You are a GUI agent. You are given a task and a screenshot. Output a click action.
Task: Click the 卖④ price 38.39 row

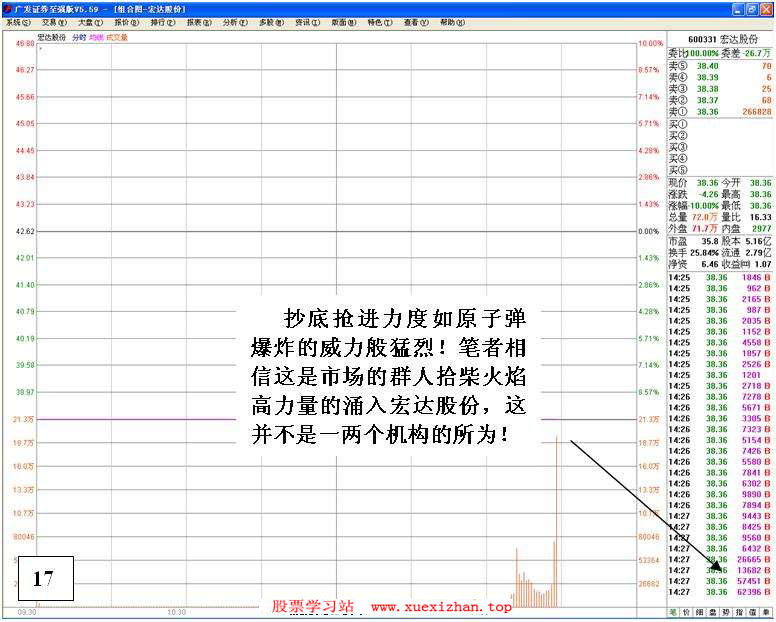pos(720,77)
